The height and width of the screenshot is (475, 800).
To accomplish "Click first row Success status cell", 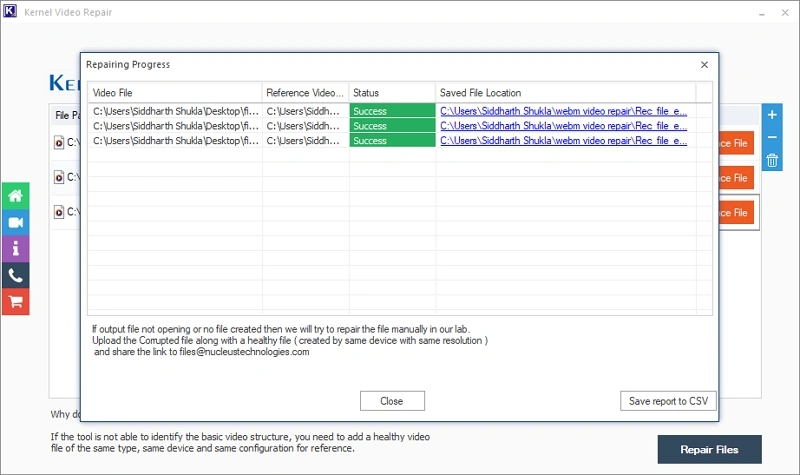I will pyautogui.click(x=392, y=111).
